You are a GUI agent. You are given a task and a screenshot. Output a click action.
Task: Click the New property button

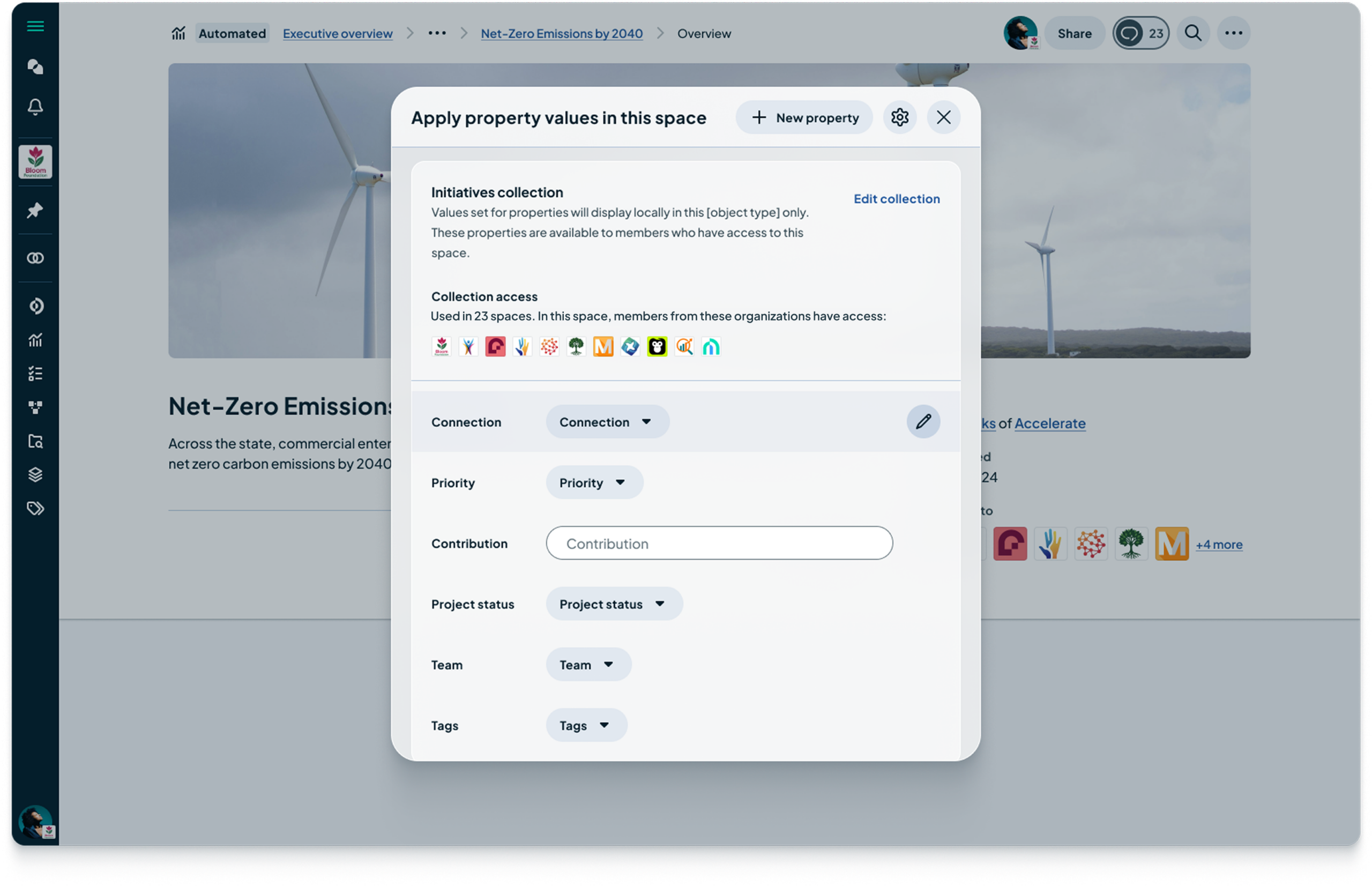(x=804, y=117)
